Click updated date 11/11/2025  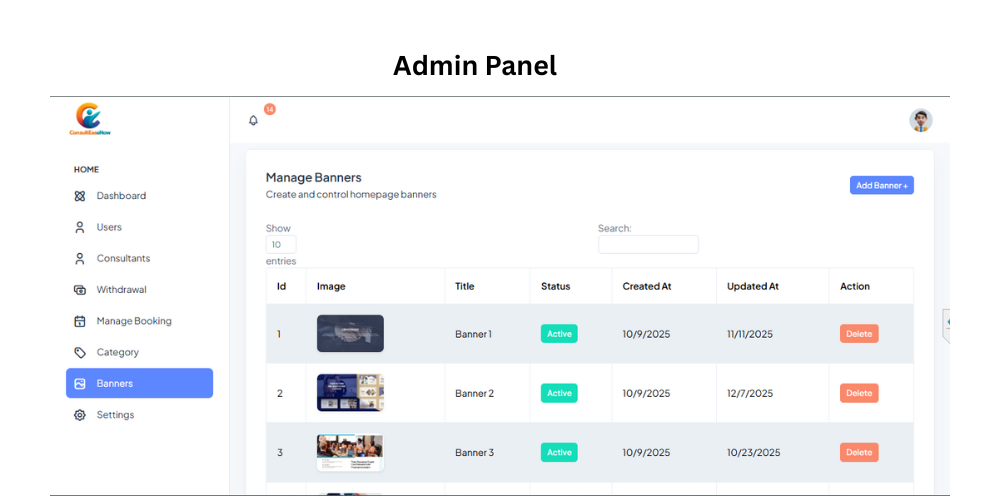(750, 334)
